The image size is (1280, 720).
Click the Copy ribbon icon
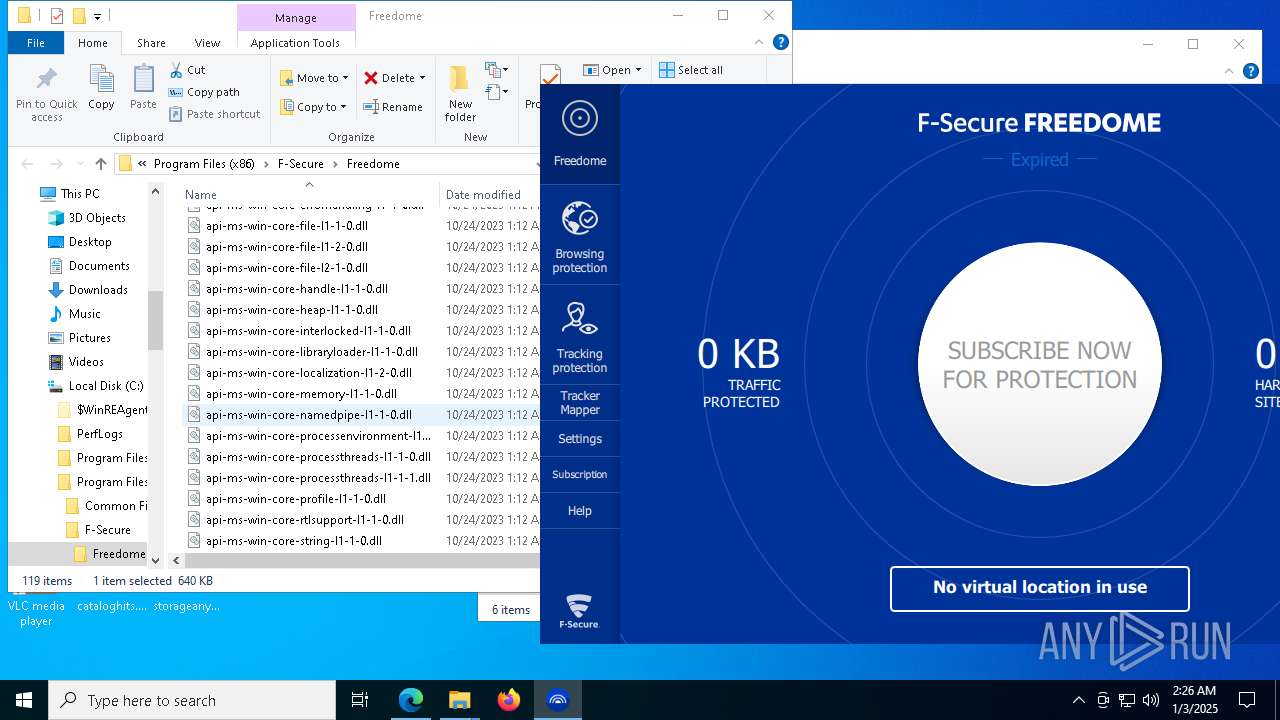pyautogui.click(x=101, y=88)
